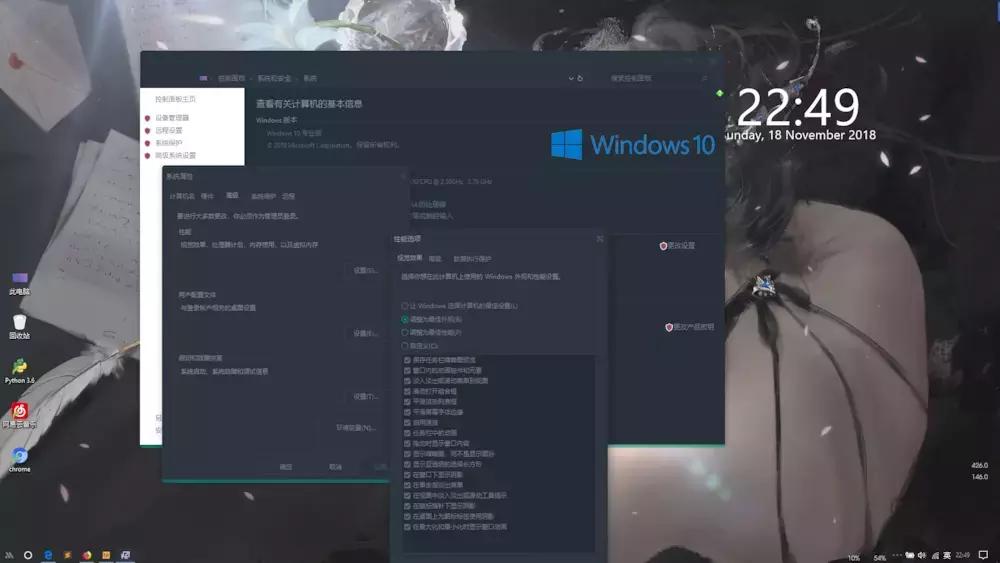Image resolution: width=1000 pixels, height=563 pixels.
Task: Open the Sublime Text taskbar icon
Action: [x=67, y=555]
